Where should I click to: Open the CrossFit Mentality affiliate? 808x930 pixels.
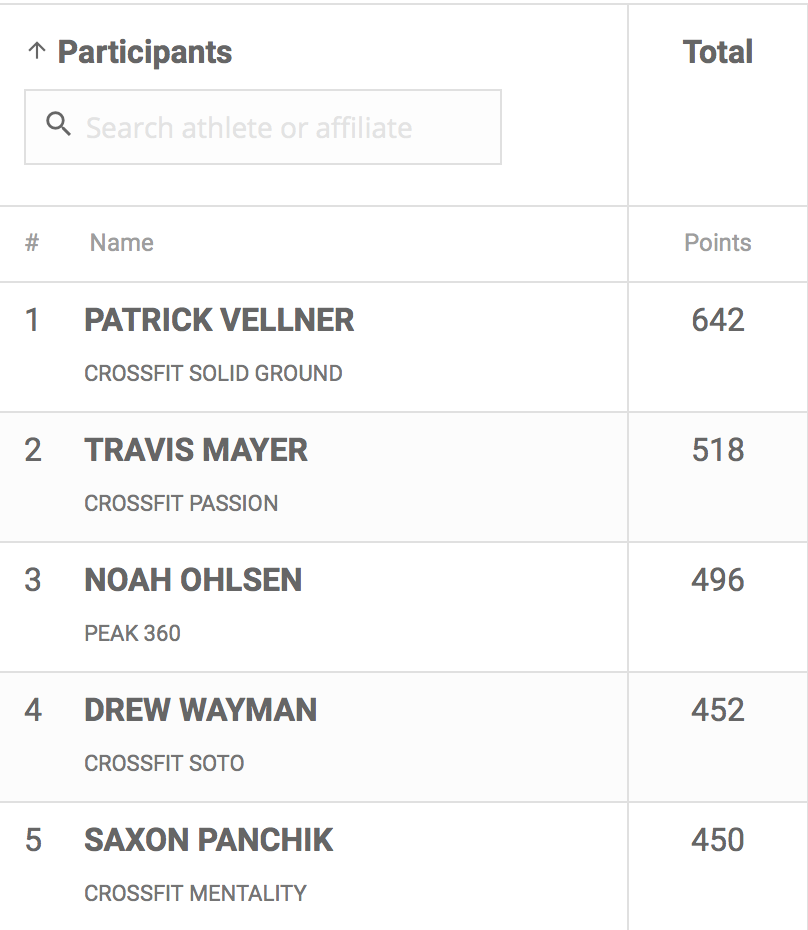pyautogui.click(x=195, y=894)
